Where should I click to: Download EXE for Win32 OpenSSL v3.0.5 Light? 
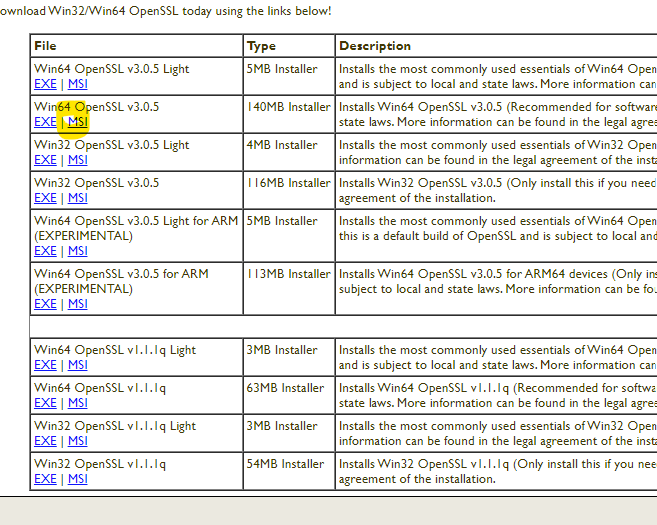45,160
